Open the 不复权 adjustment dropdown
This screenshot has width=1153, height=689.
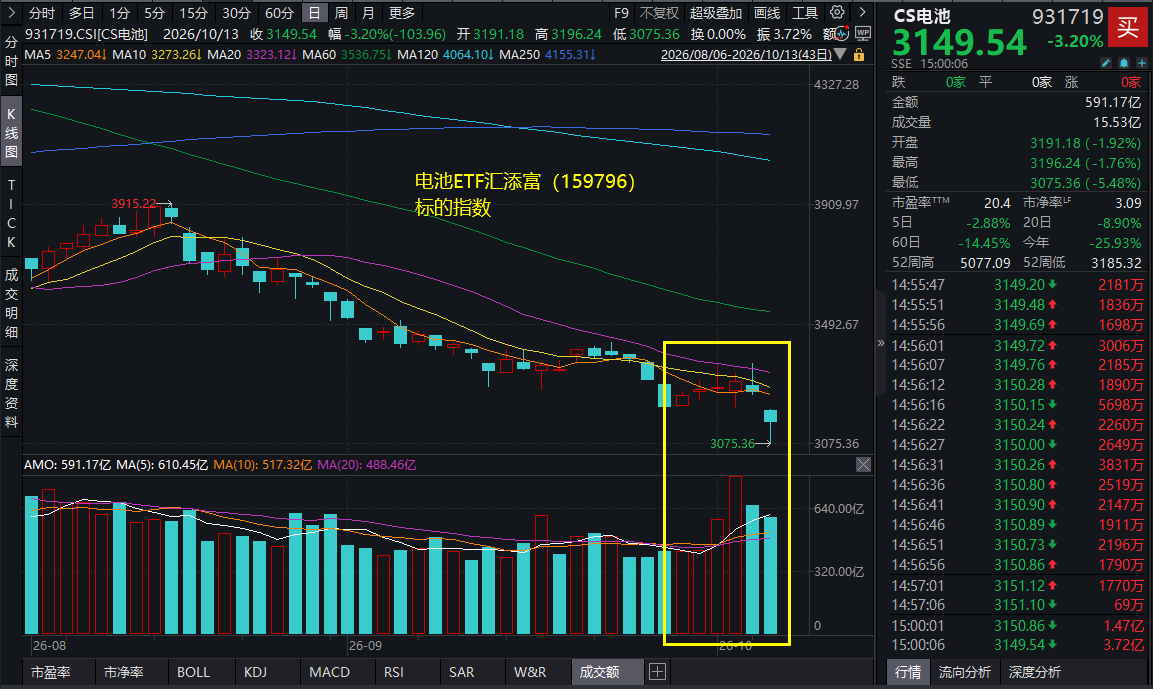pos(659,13)
